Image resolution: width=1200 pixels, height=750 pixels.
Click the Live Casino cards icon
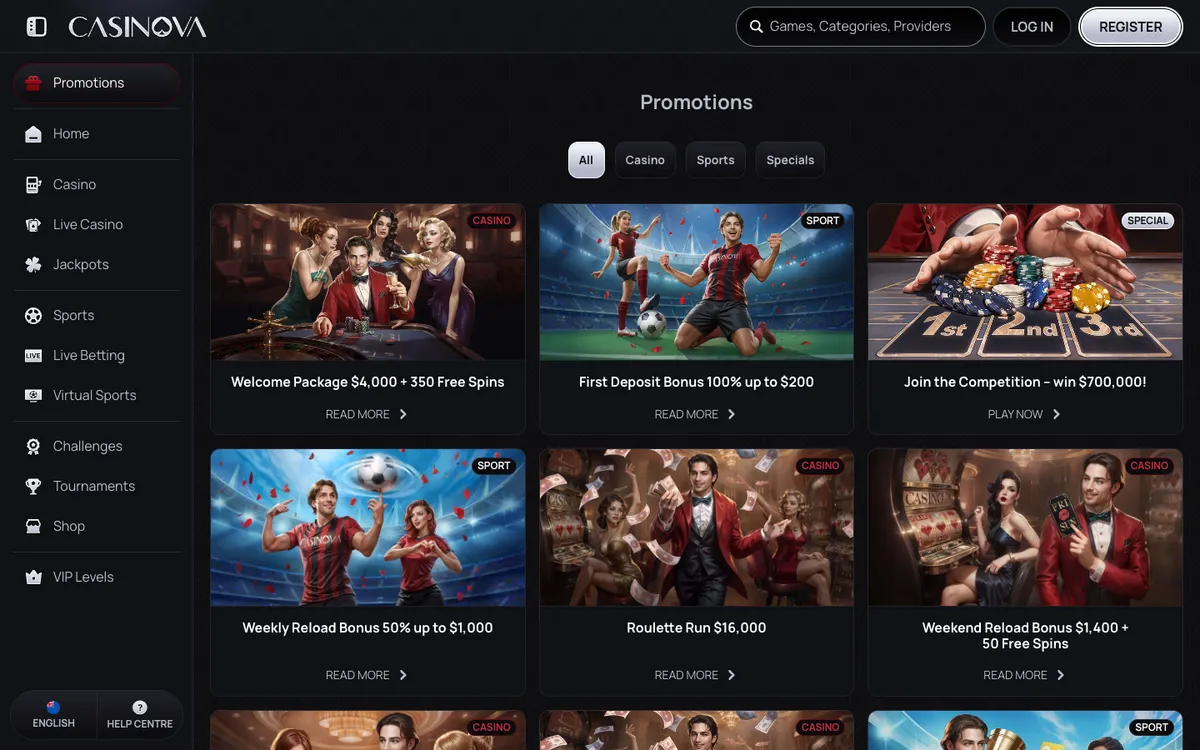tap(33, 225)
